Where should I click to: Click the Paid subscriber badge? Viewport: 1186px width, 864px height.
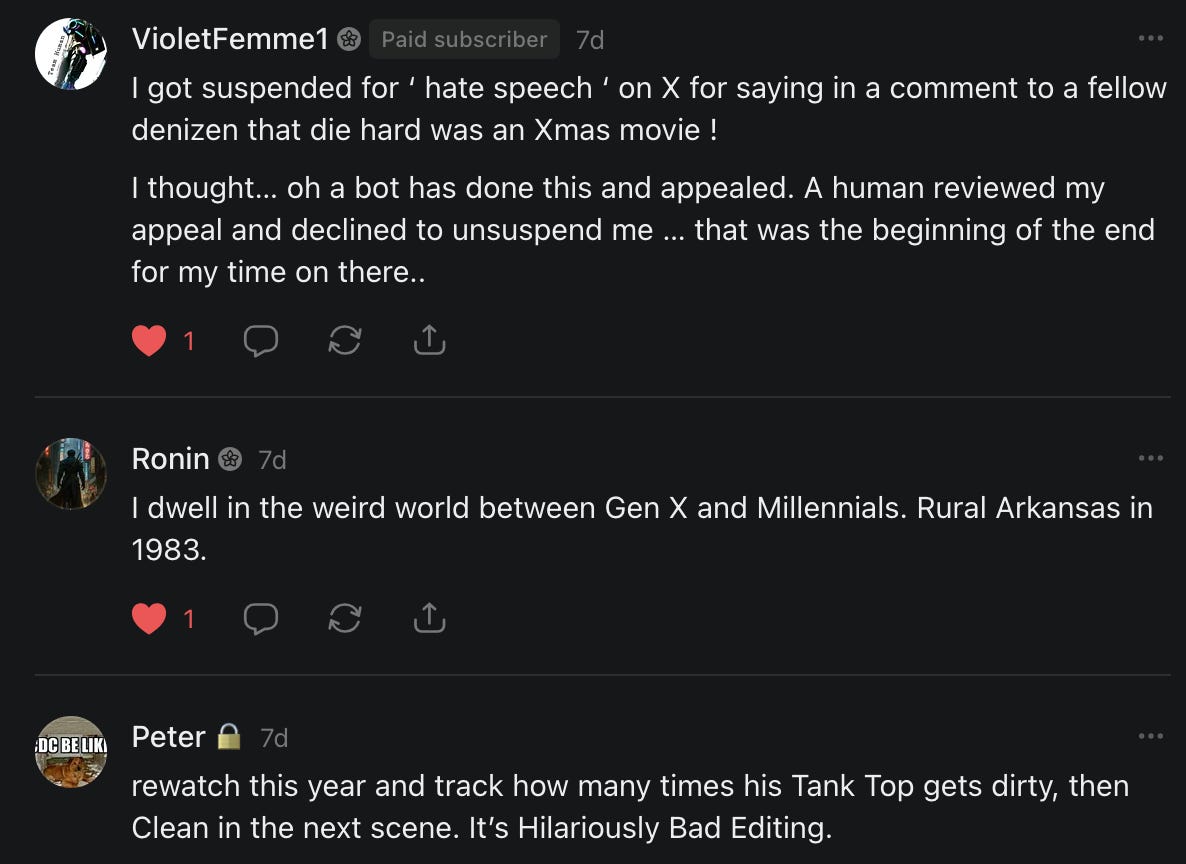click(464, 39)
